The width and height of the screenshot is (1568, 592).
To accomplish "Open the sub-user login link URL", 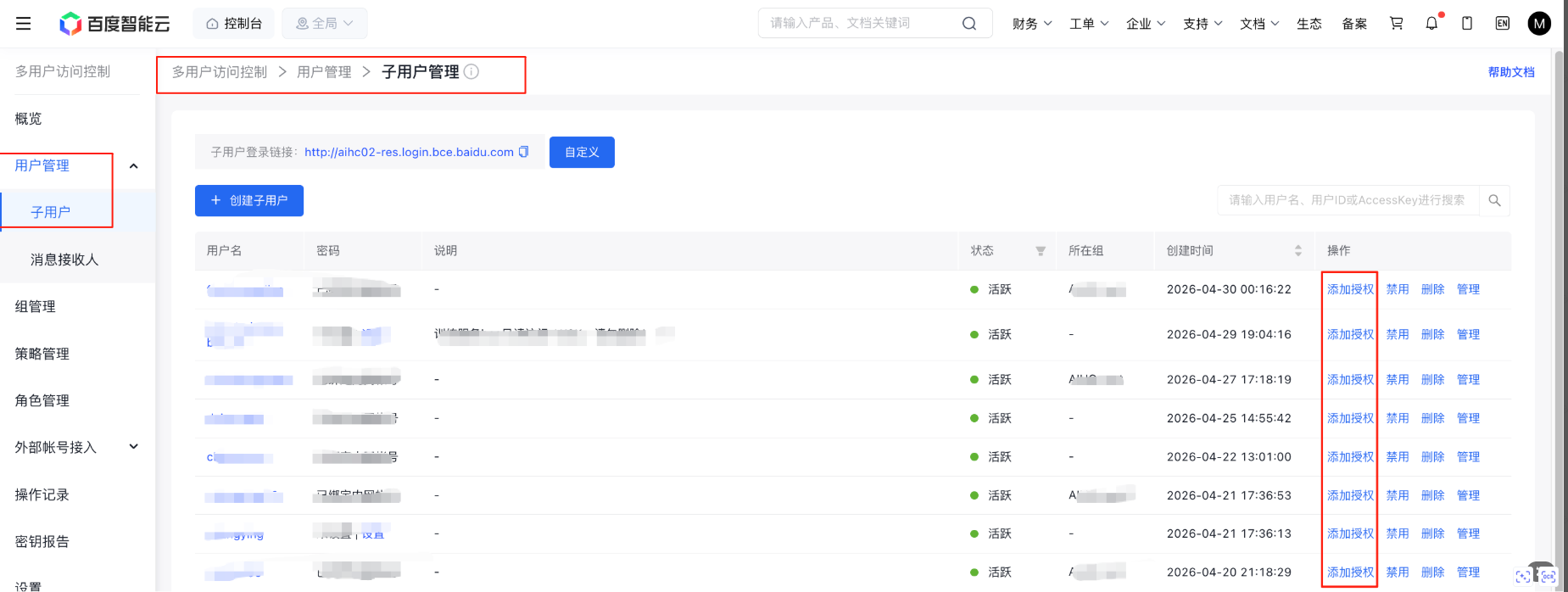I will click(409, 152).
